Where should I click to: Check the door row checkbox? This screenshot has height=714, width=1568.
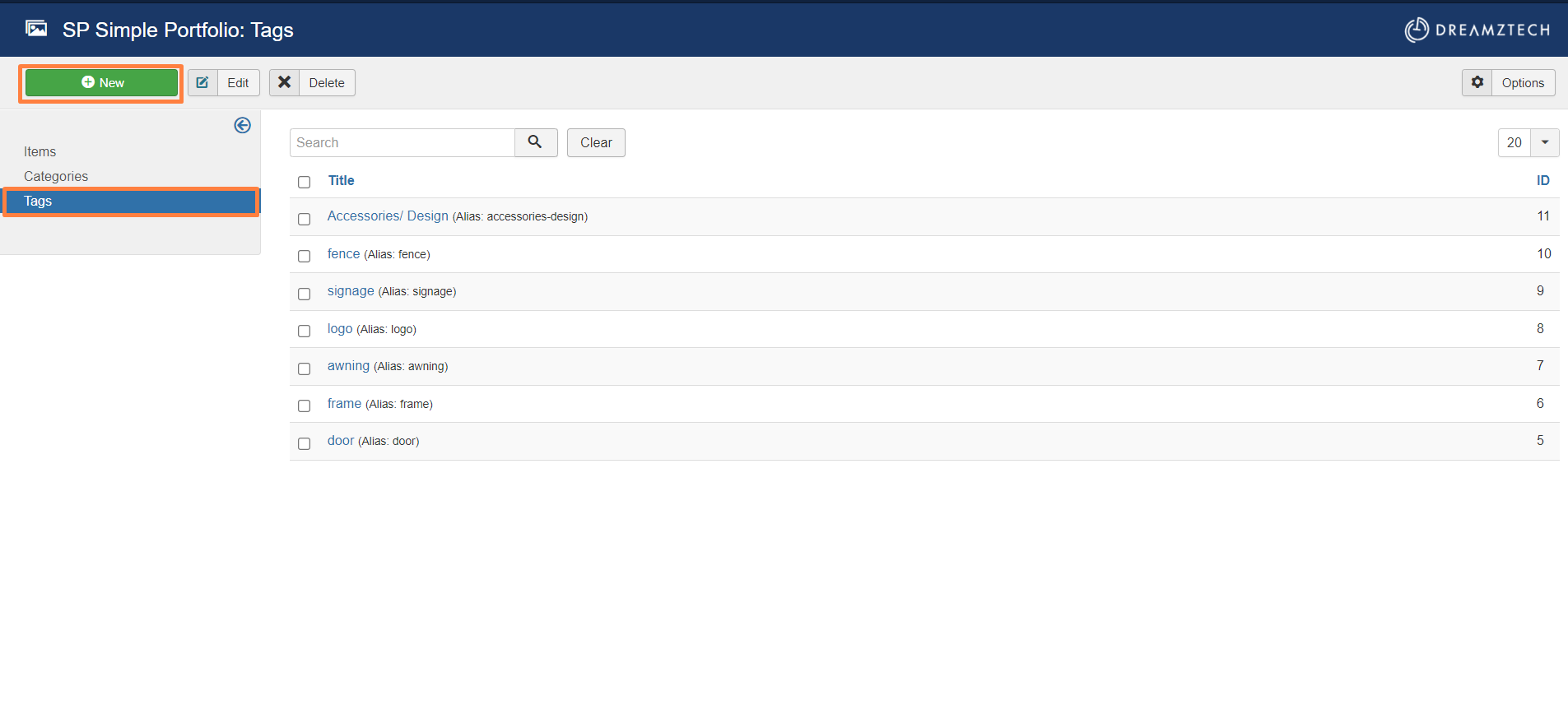click(305, 443)
